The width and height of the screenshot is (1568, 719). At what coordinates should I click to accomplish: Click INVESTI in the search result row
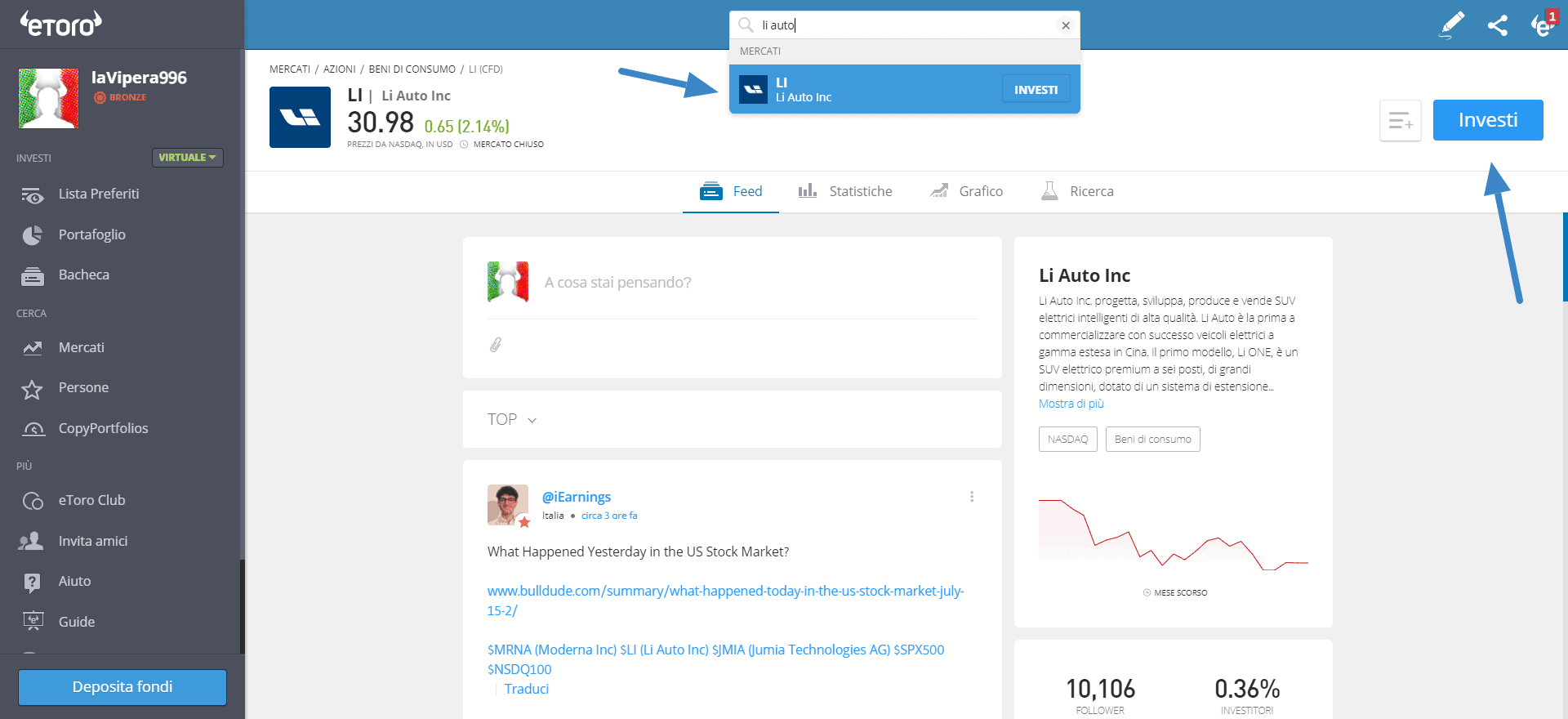[x=1036, y=90]
